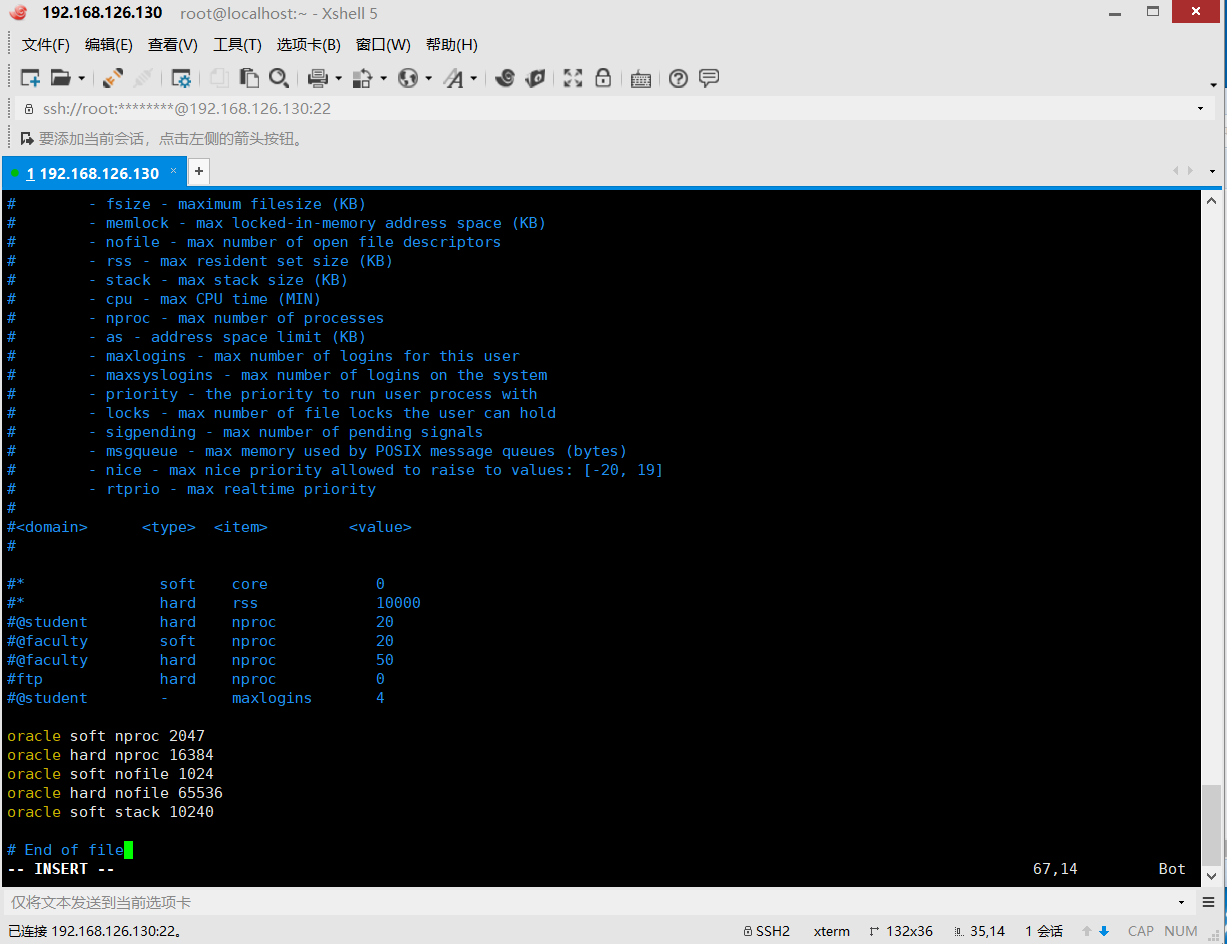The image size is (1227, 944).
Task: Click the terminal vertical scrollbar thumb
Action: (x=1210, y=824)
